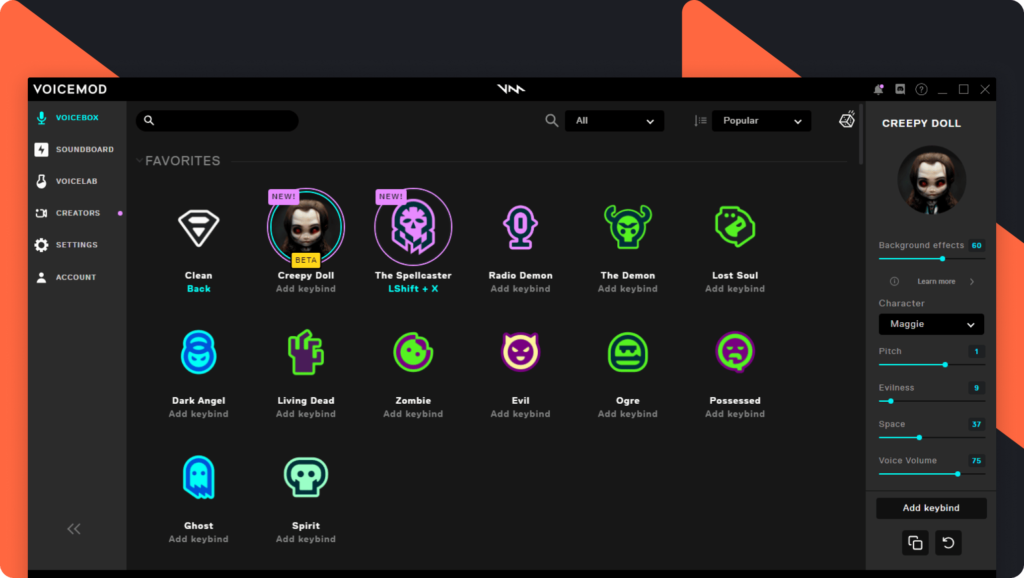This screenshot has width=1024, height=578.
Task: Select the Radio Demon voice icon
Action: coord(520,227)
